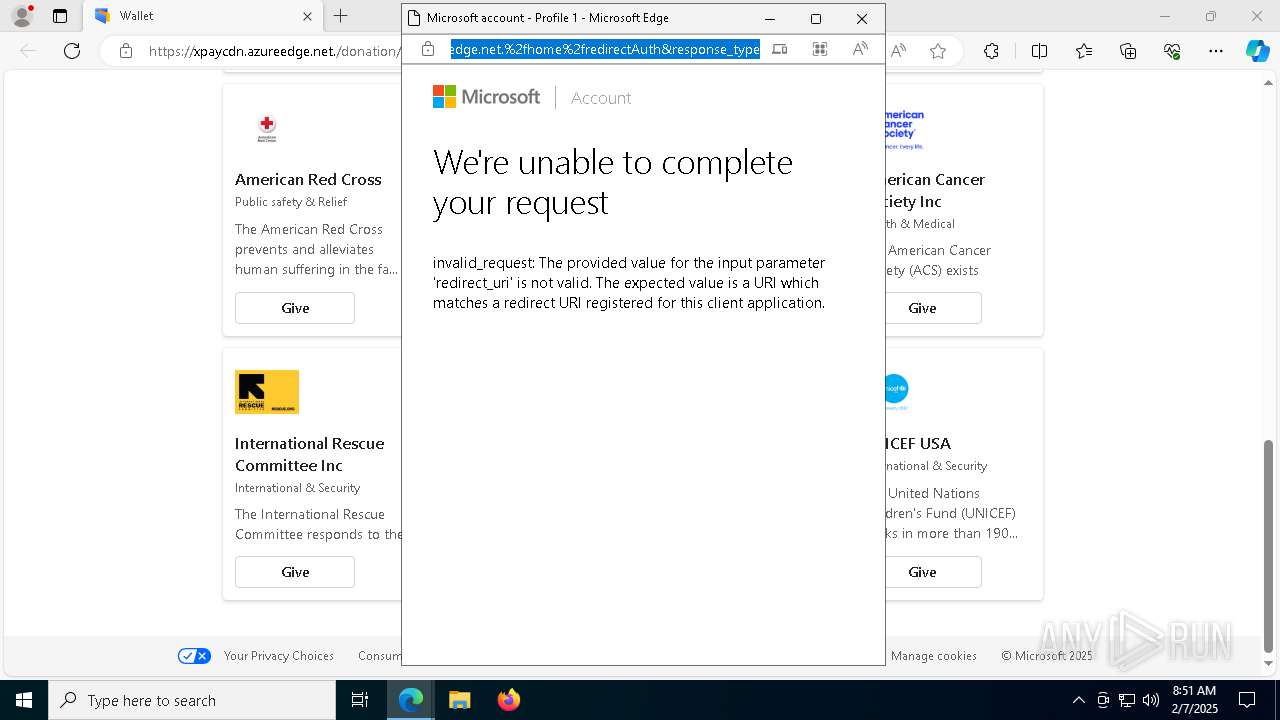
Task: Open Your Privacy Choices link
Action: (x=279, y=656)
